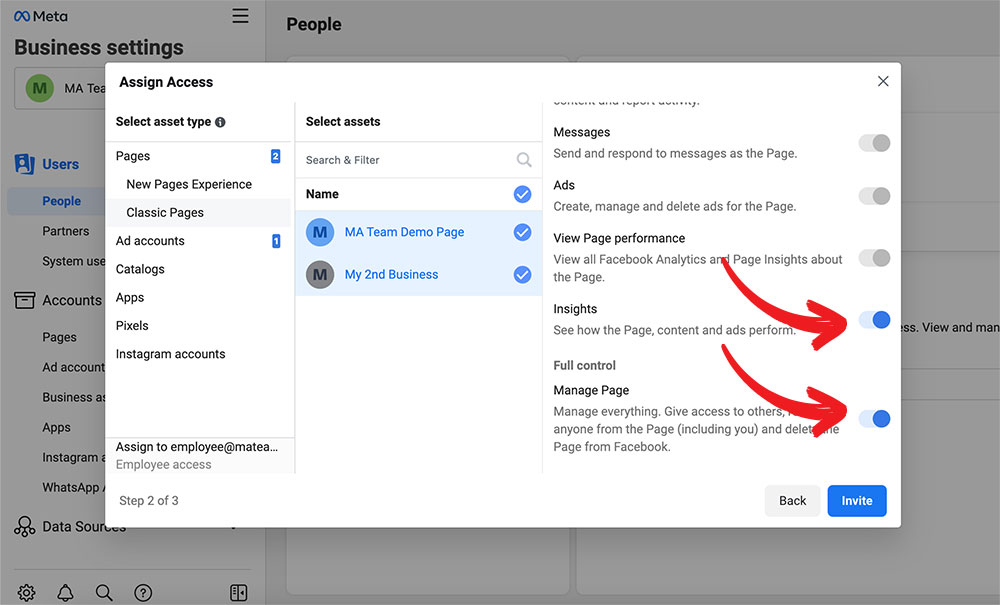Toggle the select-all checkmark in Name header
This screenshot has height=605, width=1000.
pyautogui.click(x=522, y=194)
